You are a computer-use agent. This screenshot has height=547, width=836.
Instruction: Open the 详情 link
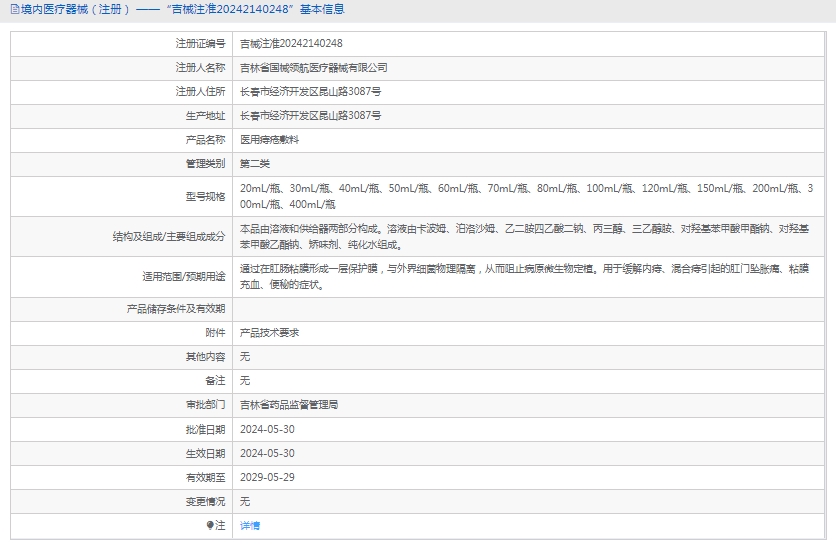point(250,525)
